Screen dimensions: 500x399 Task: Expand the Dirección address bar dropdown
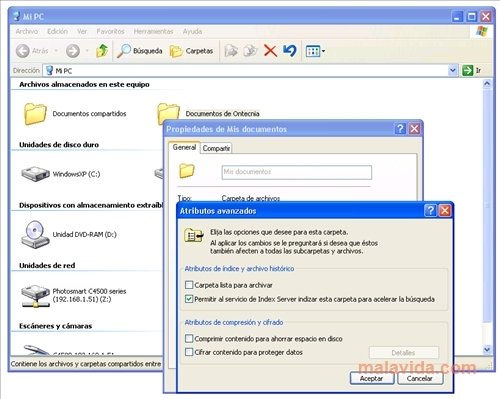click(x=452, y=70)
